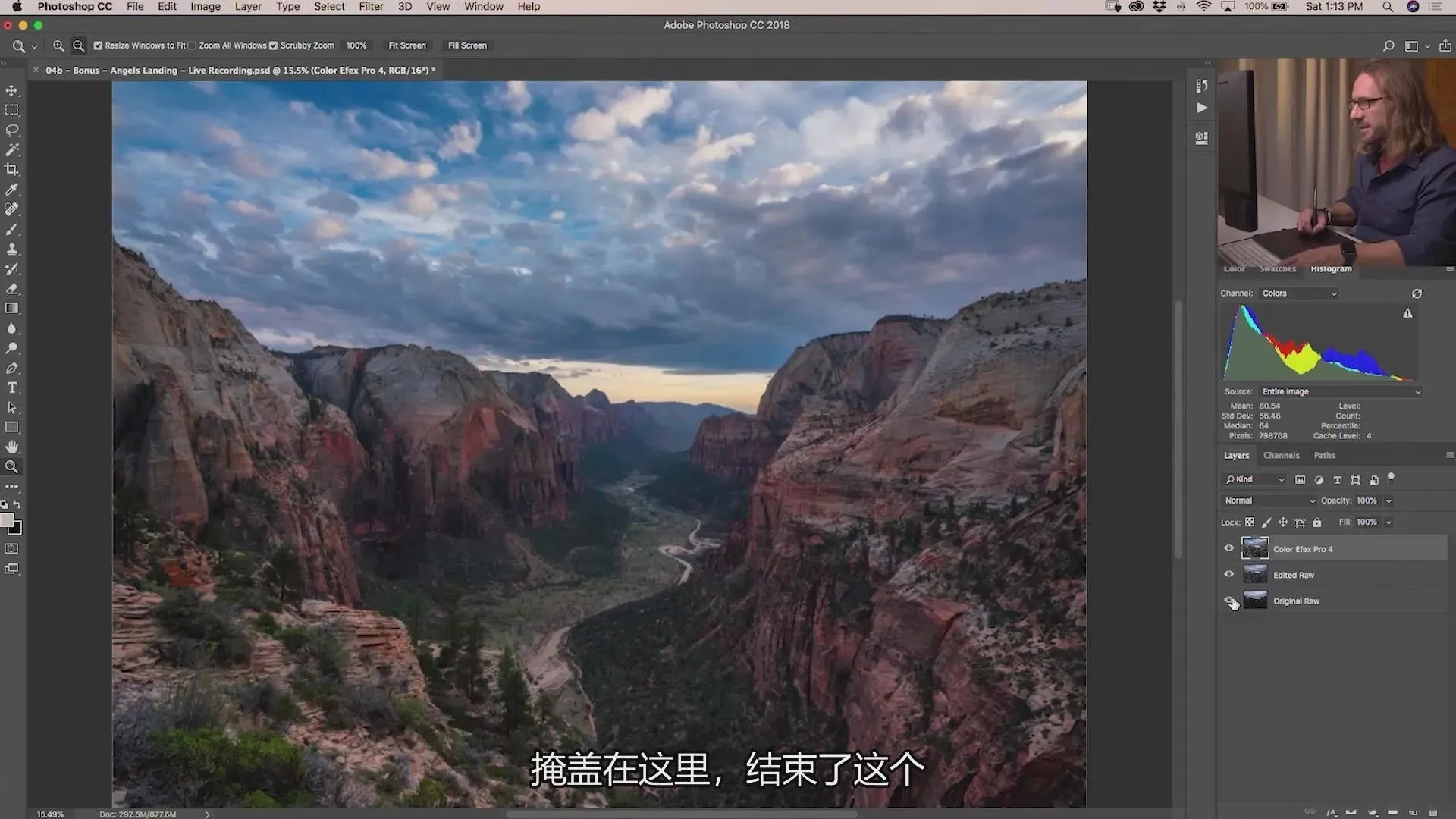1456x819 pixels.
Task: Refresh the histogram with the refresh icon
Action: pos(1417,293)
